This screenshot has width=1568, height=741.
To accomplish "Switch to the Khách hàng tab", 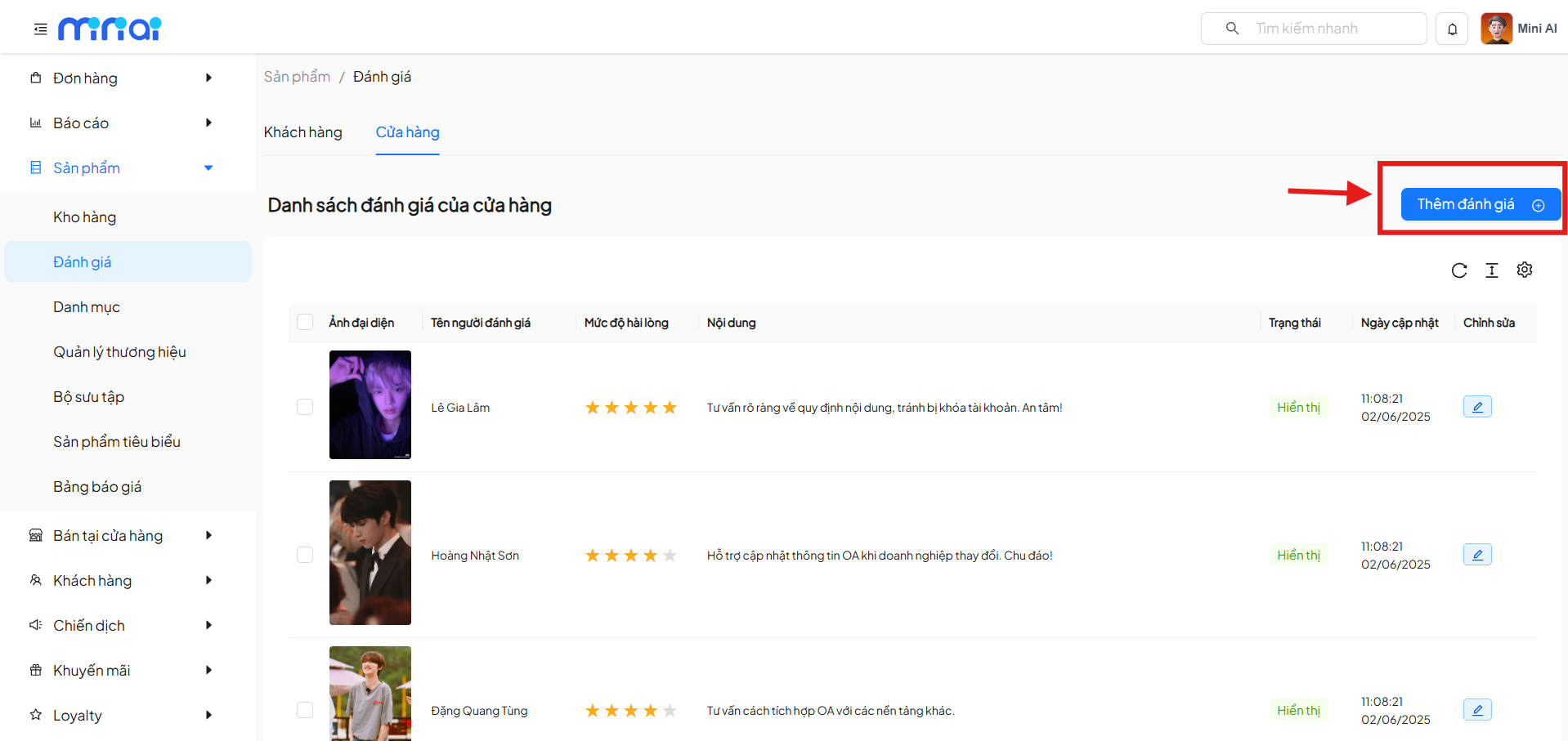I will [303, 132].
